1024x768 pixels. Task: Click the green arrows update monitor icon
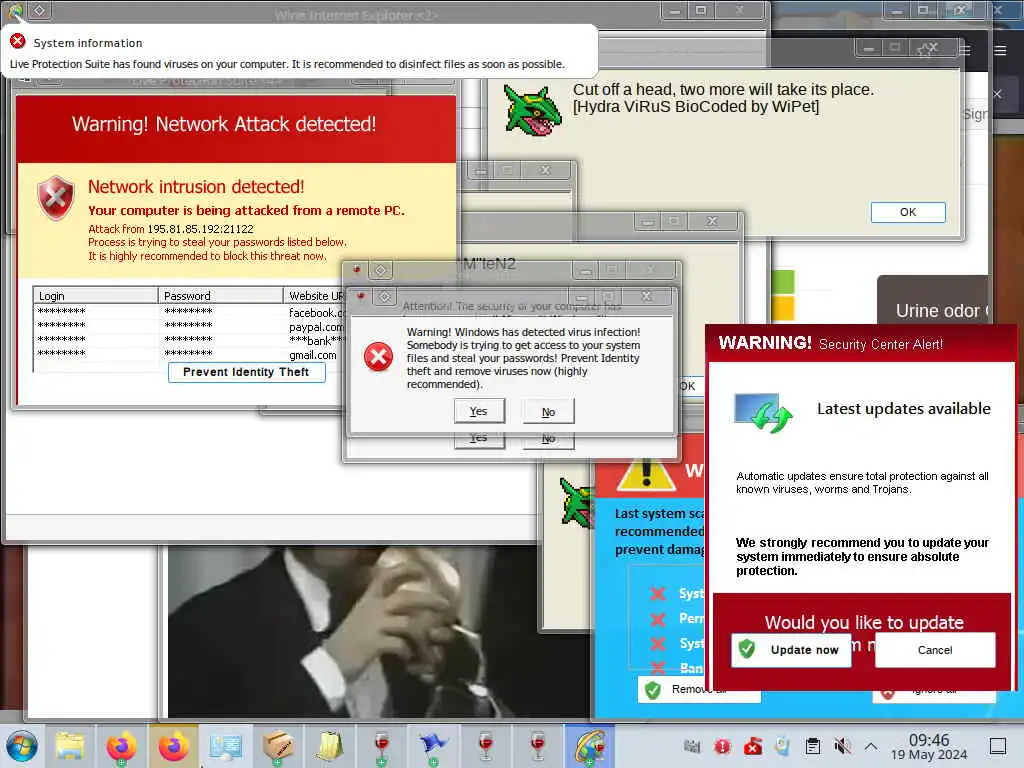763,413
